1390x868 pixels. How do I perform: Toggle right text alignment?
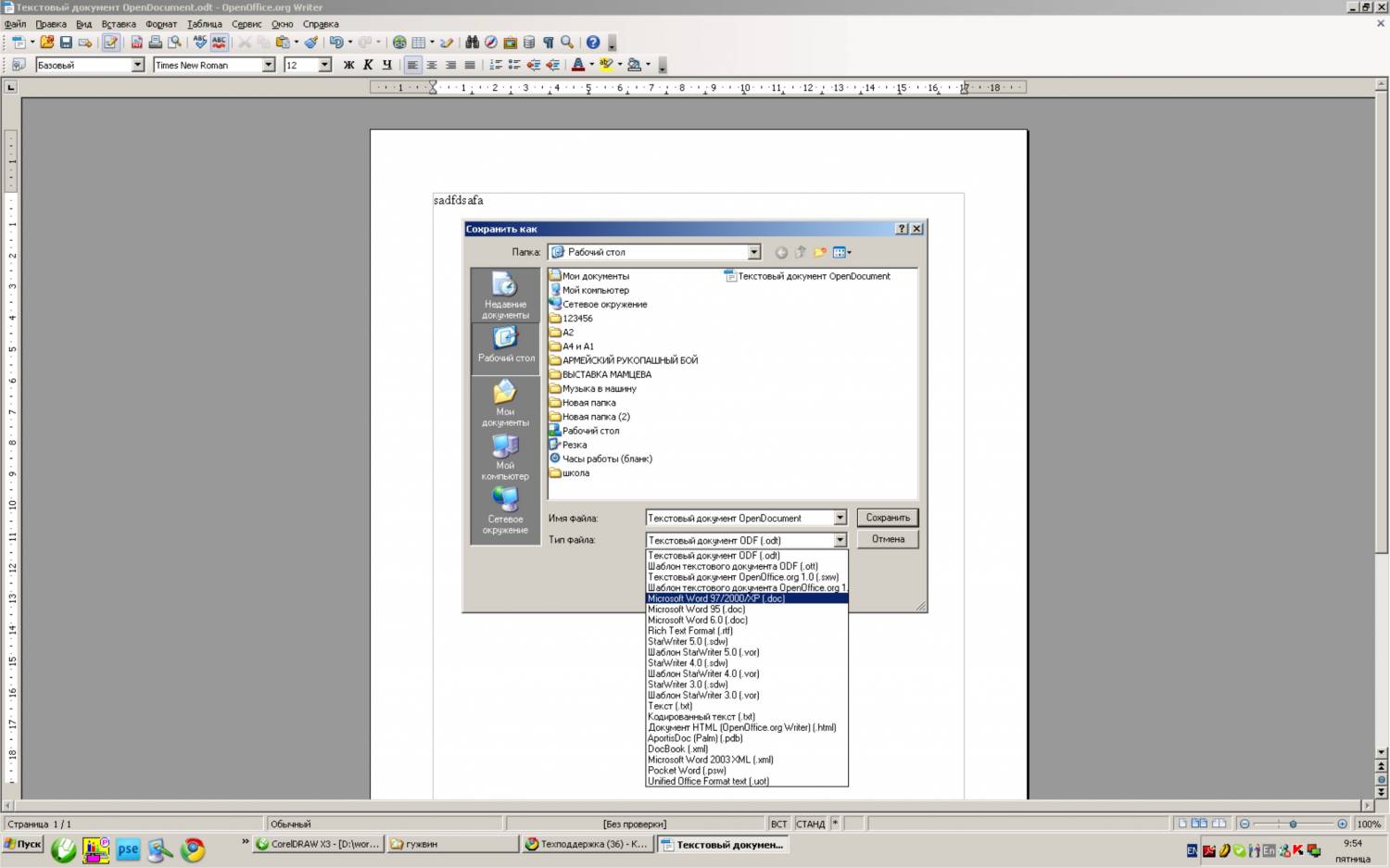click(450, 65)
